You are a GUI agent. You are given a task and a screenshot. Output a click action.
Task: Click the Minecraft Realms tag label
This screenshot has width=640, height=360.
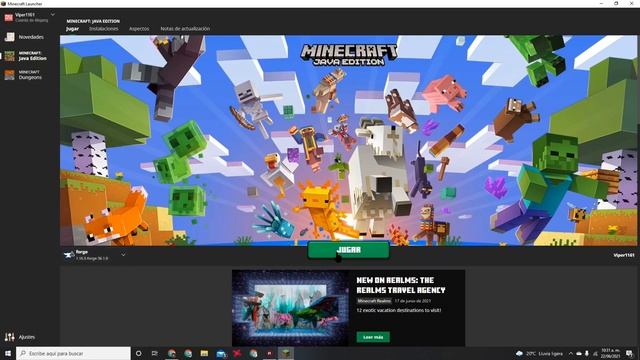(x=374, y=301)
